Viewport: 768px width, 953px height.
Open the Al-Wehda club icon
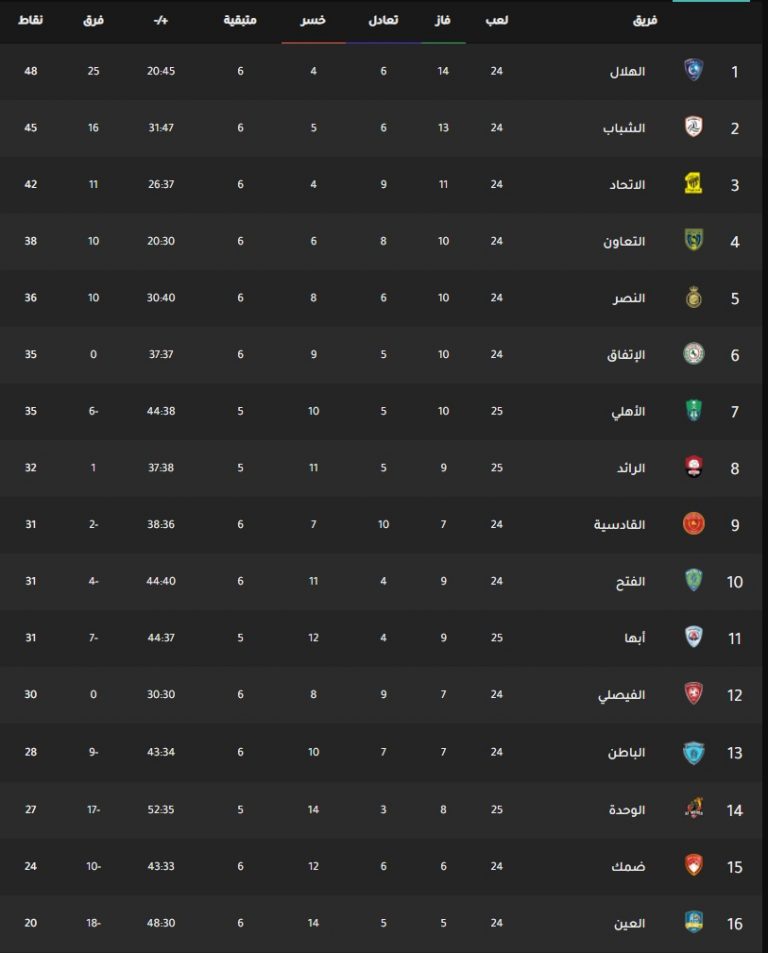pos(693,808)
